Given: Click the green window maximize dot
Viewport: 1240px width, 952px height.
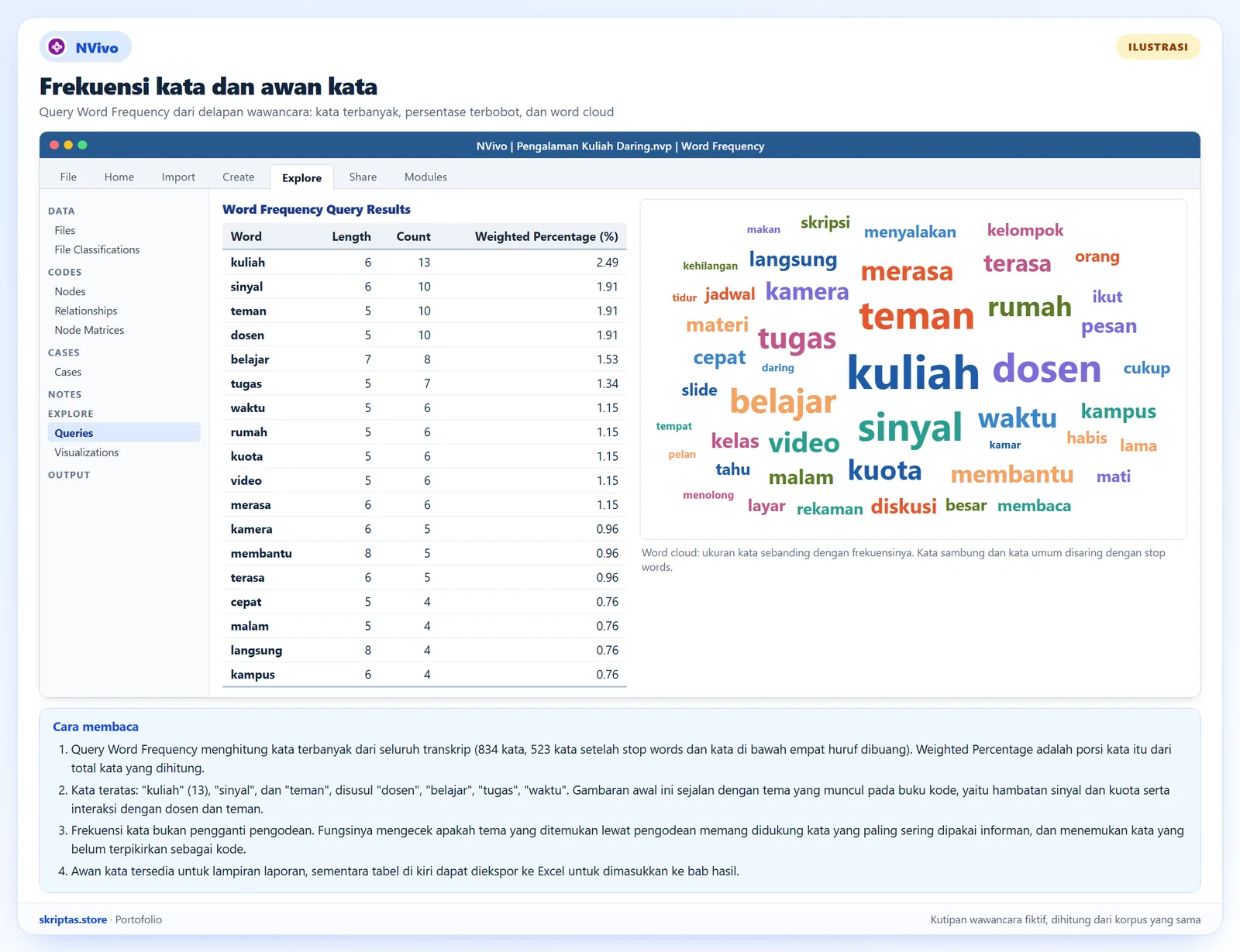Looking at the screenshot, I should 82,145.
